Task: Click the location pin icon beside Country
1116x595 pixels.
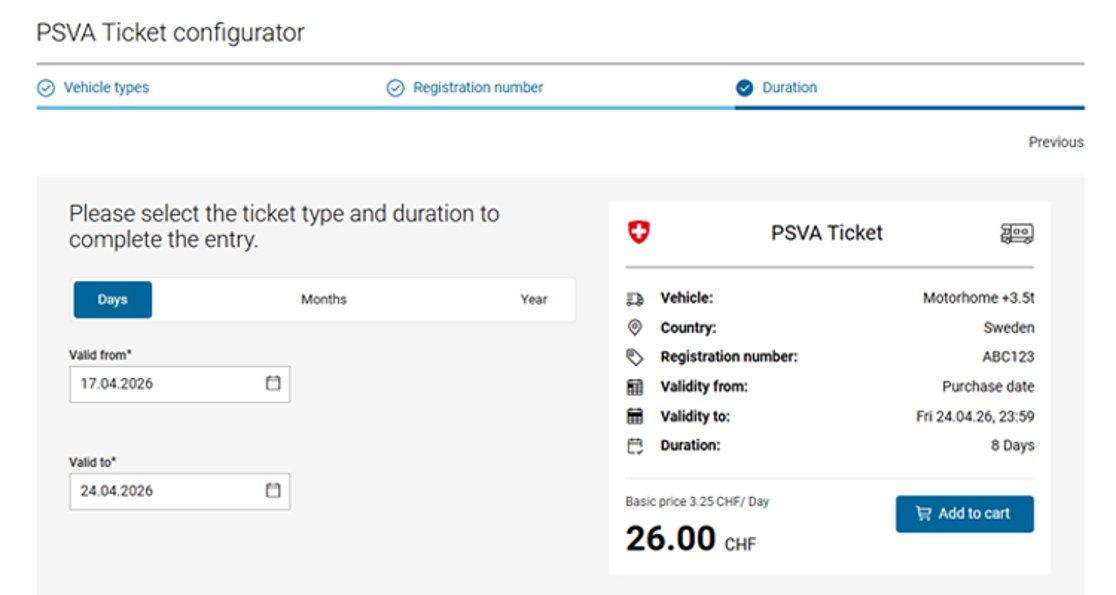Action: pyautogui.click(x=634, y=328)
